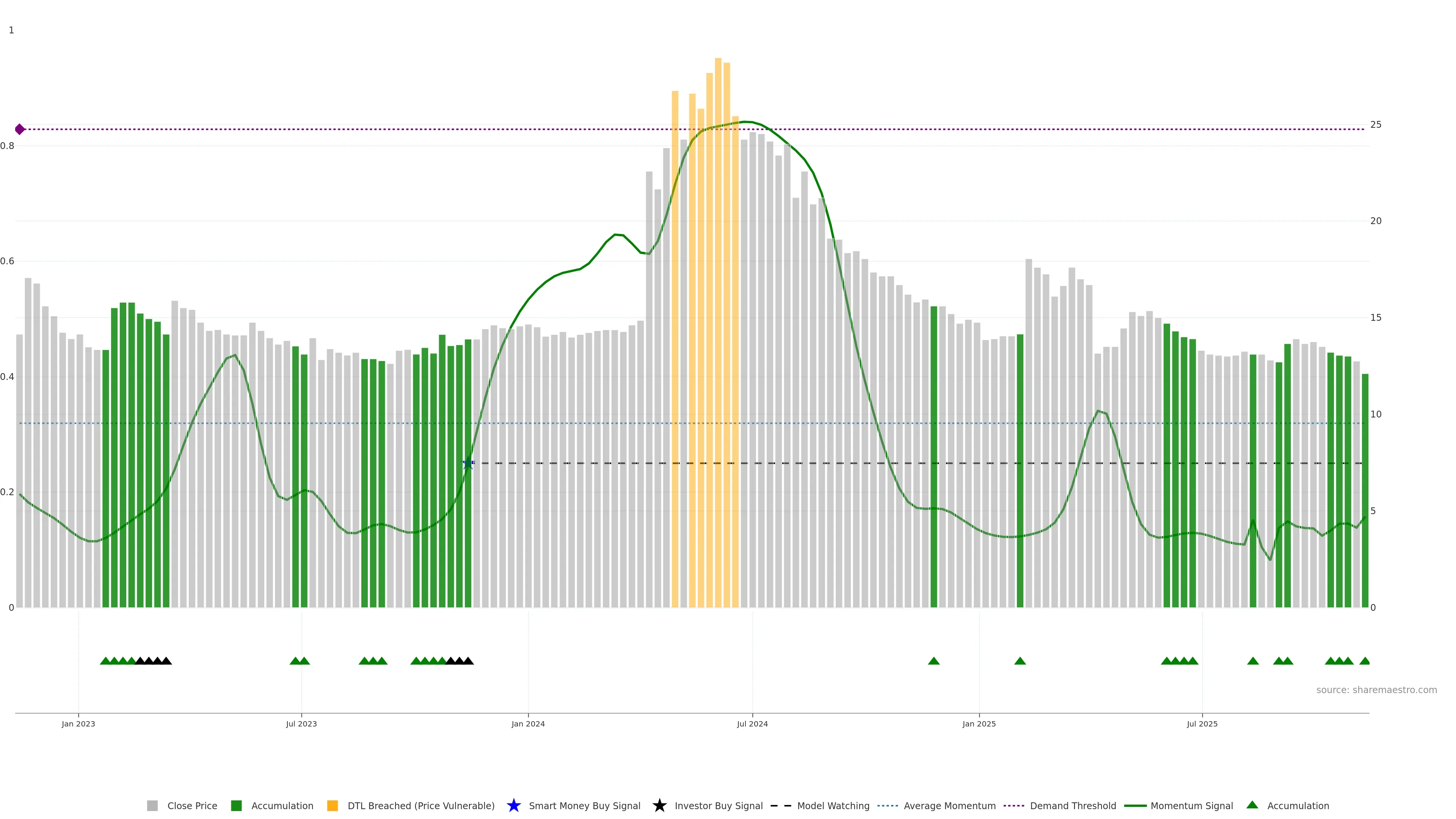Click the gray Close Price color swatch
The width and height of the screenshot is (1456, 819).
click(152, 805)
